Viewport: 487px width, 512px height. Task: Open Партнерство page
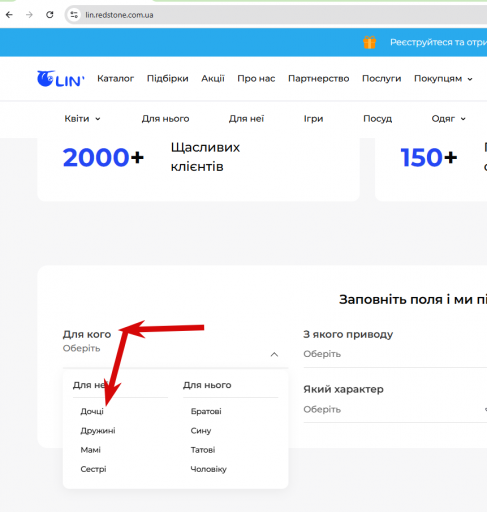pyautogui.click(x=319, y=78)
